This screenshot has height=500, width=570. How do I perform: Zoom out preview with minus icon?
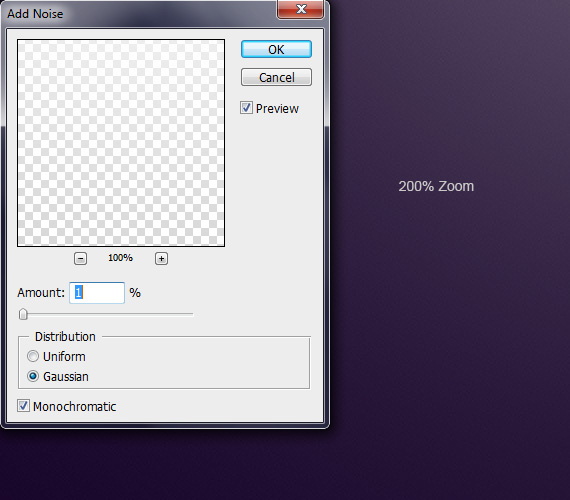tap(80, 259)
